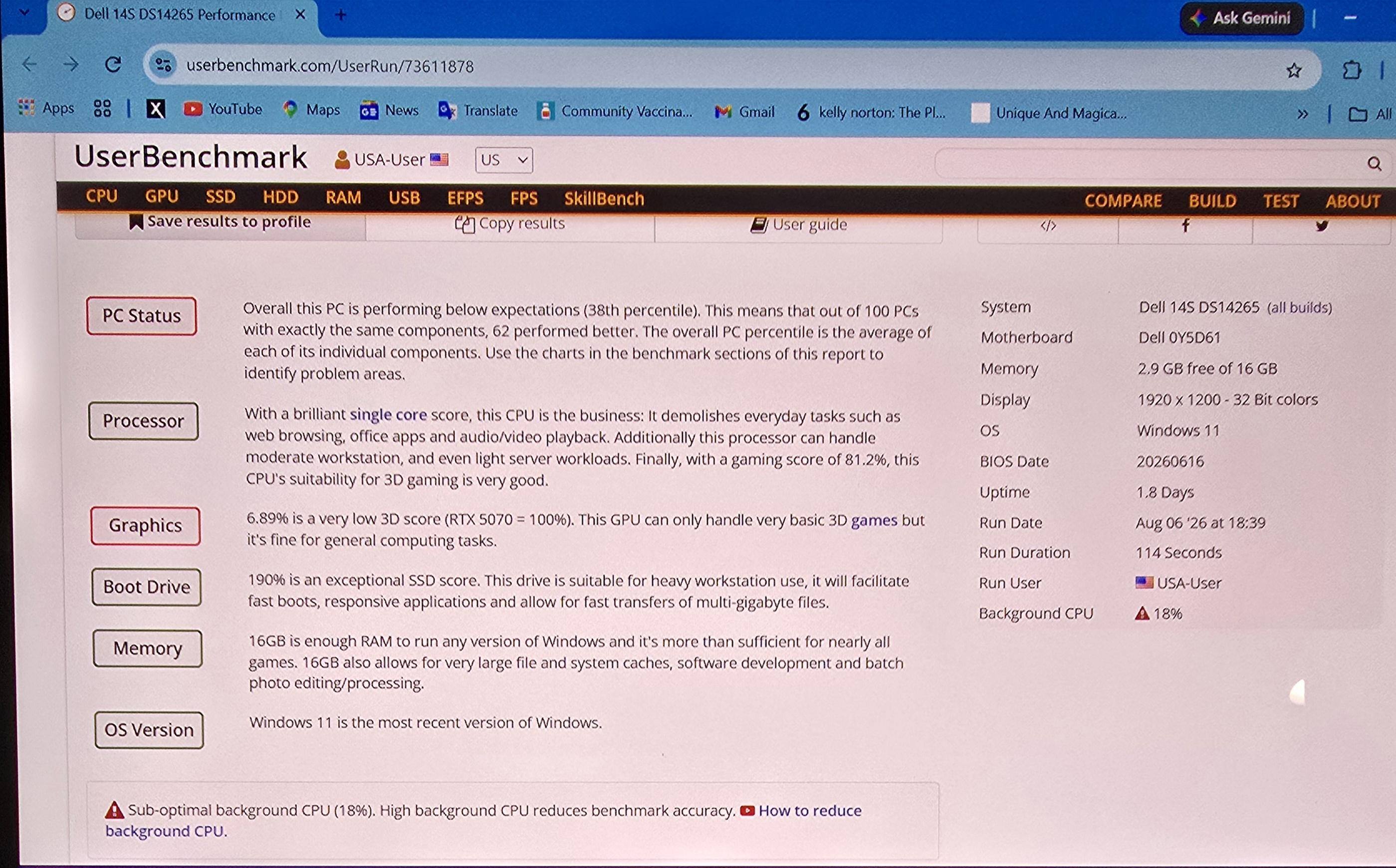Open the US country dropdown
Screen dimensions: 1396x868
503,160
